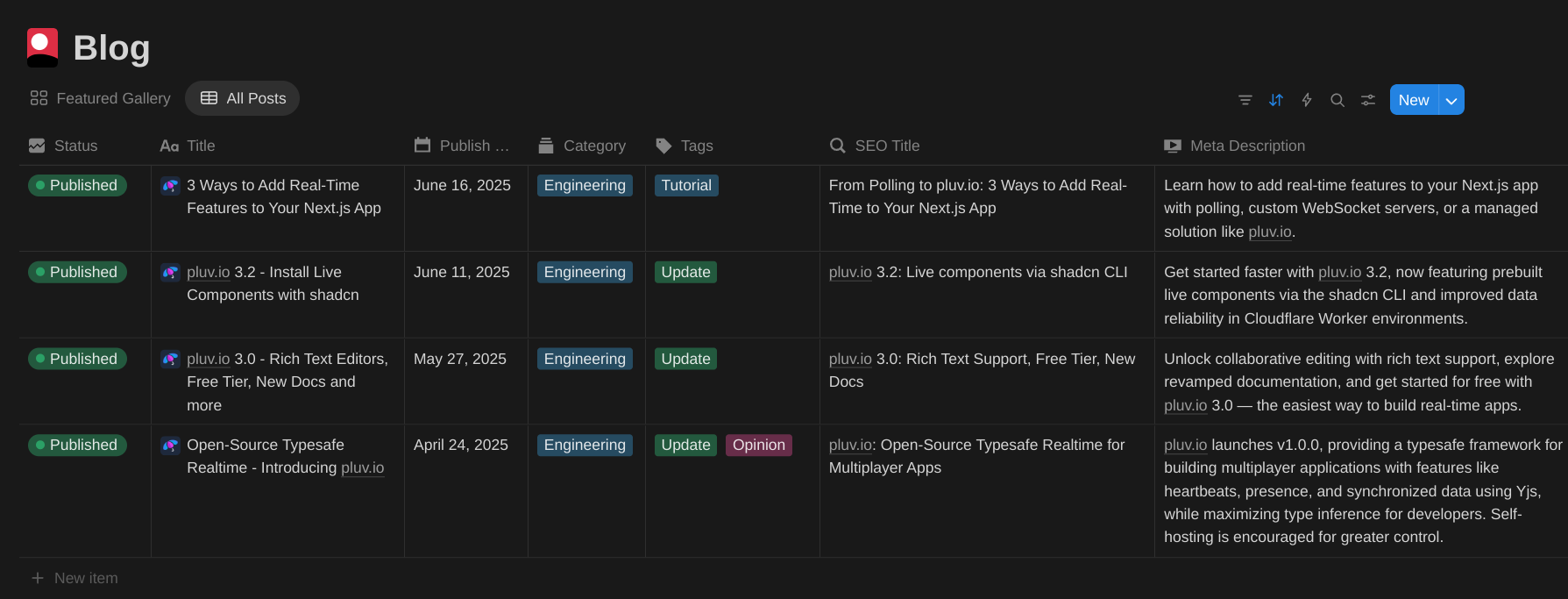
Task: Click Published status for June 11 post
Action: (x=77, y=272)
